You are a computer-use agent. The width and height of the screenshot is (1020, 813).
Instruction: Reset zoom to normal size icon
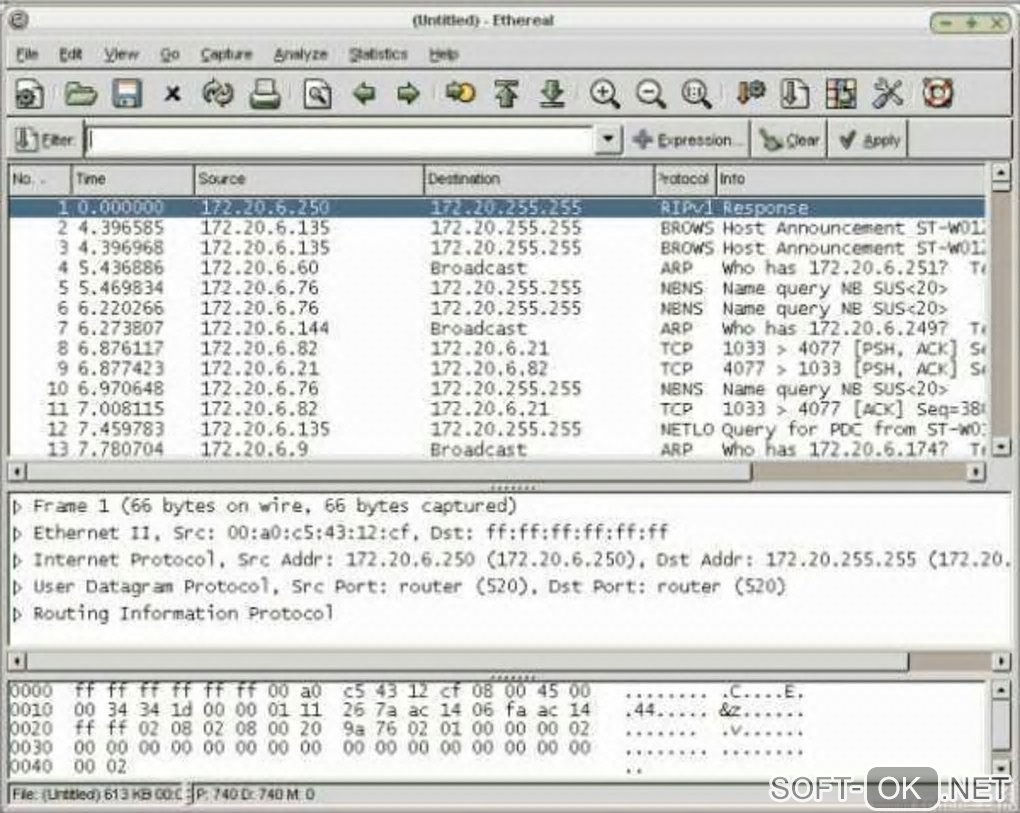tap(695, 94)
